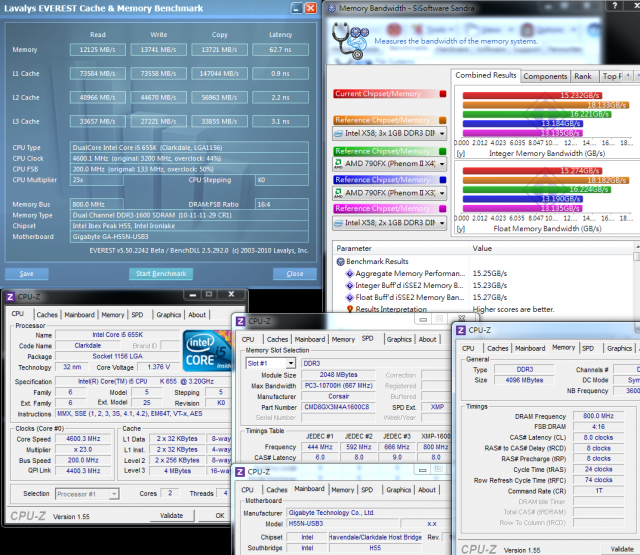Click the Save button in EVEREST benchmark
640x555 pixels.
click(27, 274)
